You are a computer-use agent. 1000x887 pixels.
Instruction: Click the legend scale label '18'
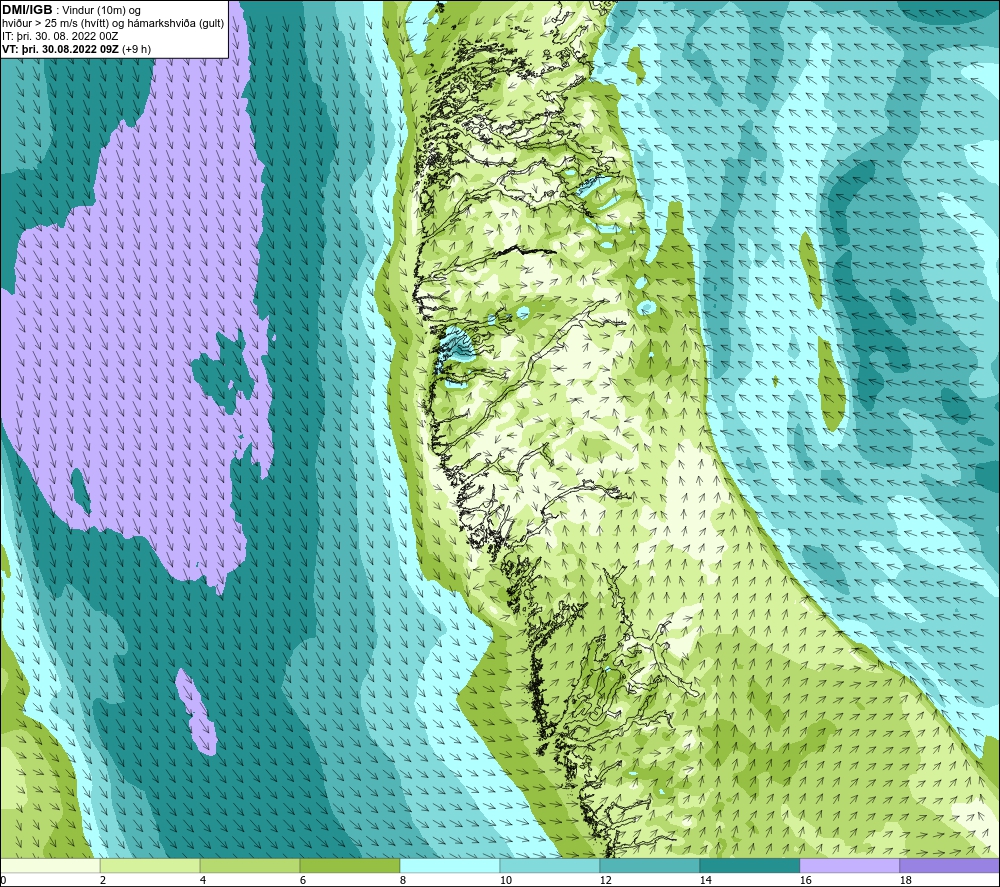(x=905, y=880)
